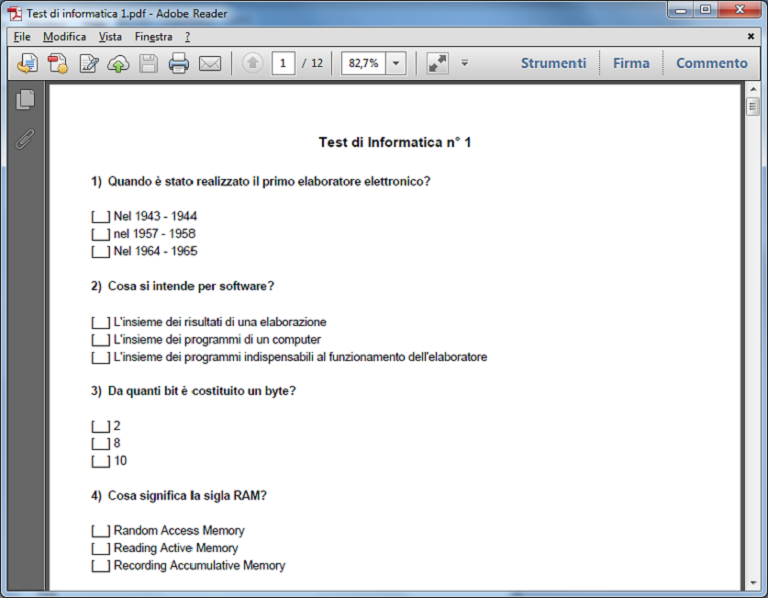Screen dimensions: 768x598
Task: Toggle read mode with the expand arrows icon
Action: pos(437,63)
